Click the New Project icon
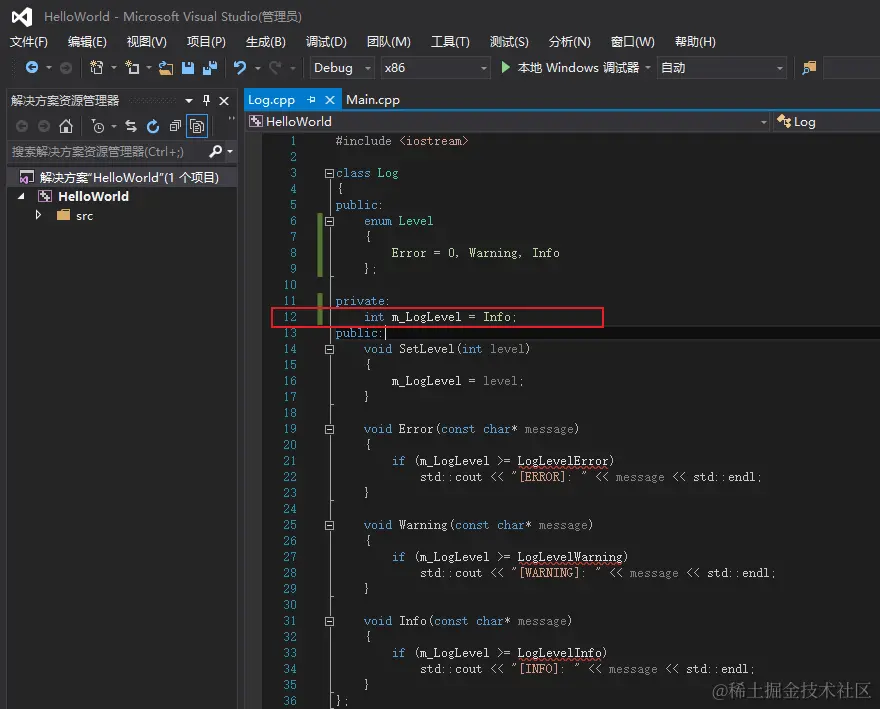Viewport: 880px width, 709px height. [x=96, y=68]
